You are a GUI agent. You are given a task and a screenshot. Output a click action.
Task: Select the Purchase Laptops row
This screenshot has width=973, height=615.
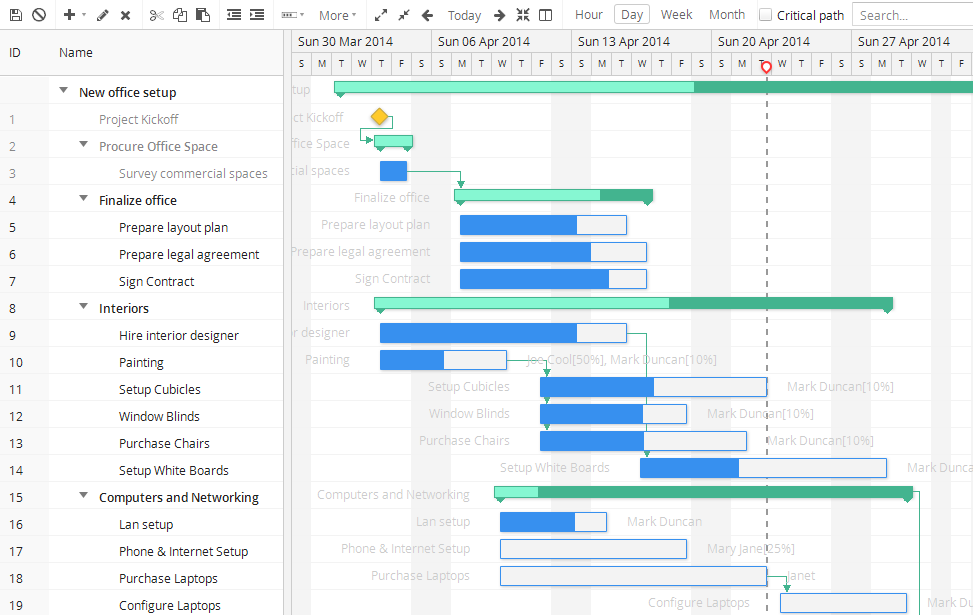pos(141,578)
